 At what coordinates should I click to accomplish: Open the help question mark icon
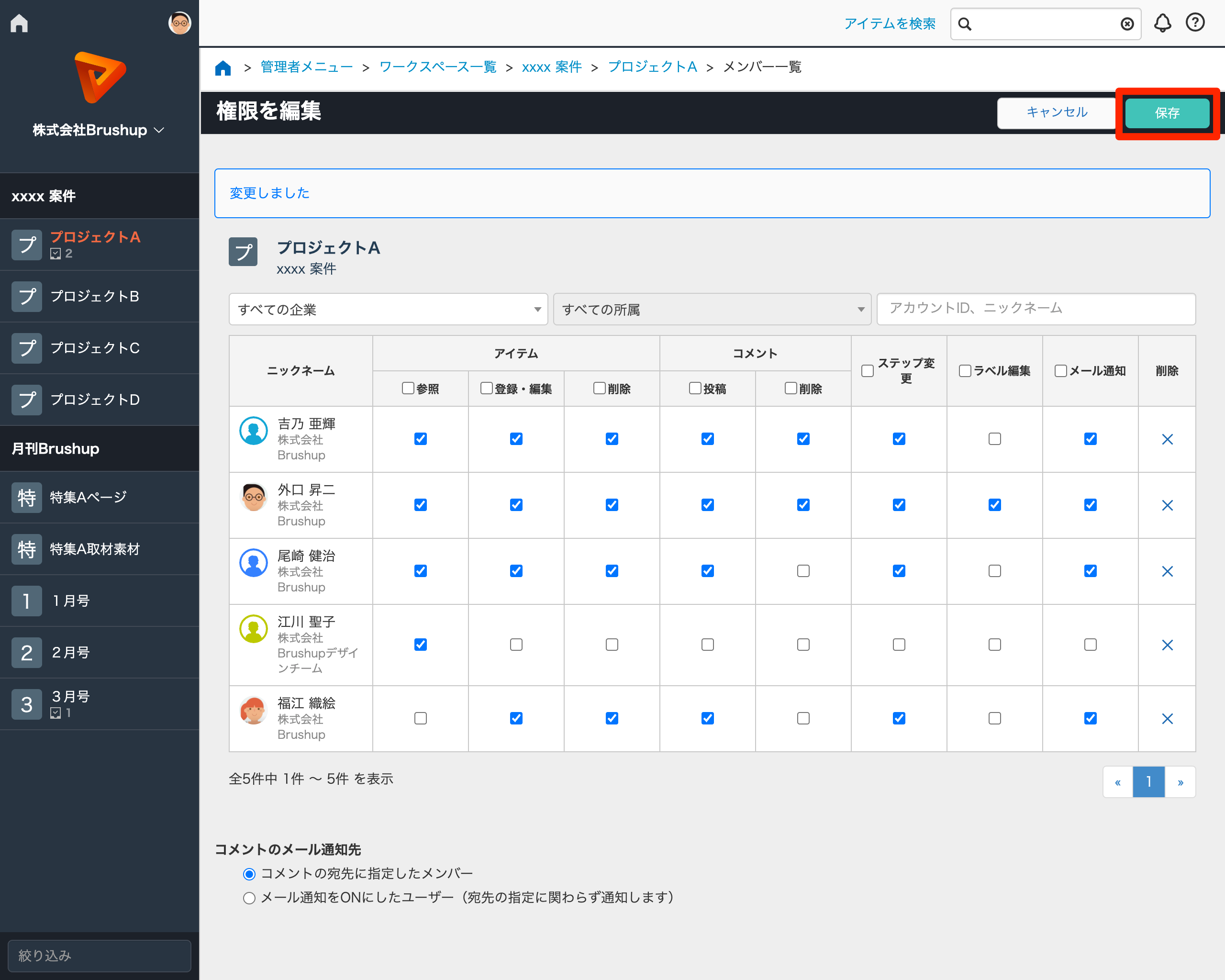[x=1195, y=22]
